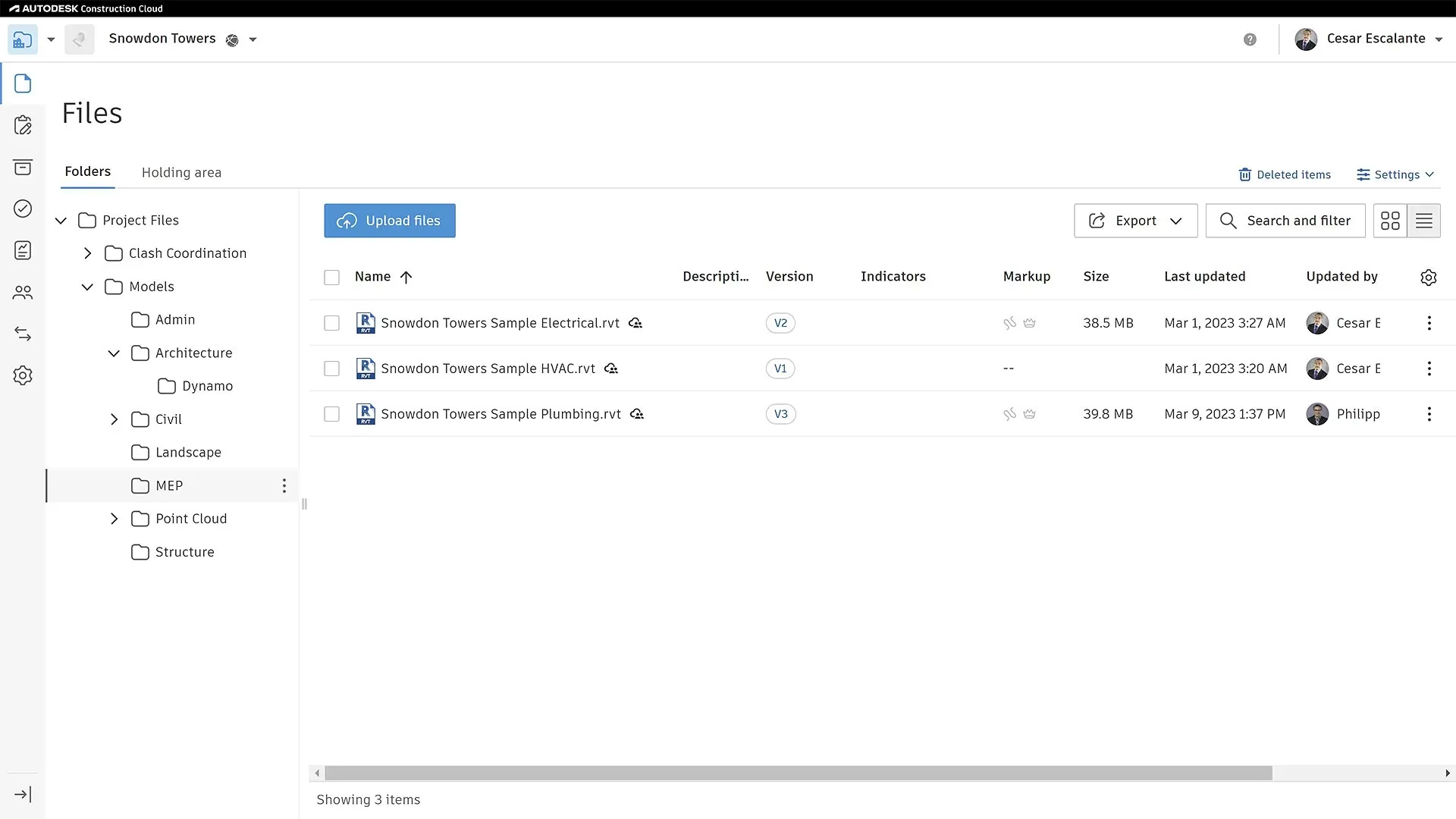Select the Structure folder in tree
The image size is (1456, 819).
184,552
